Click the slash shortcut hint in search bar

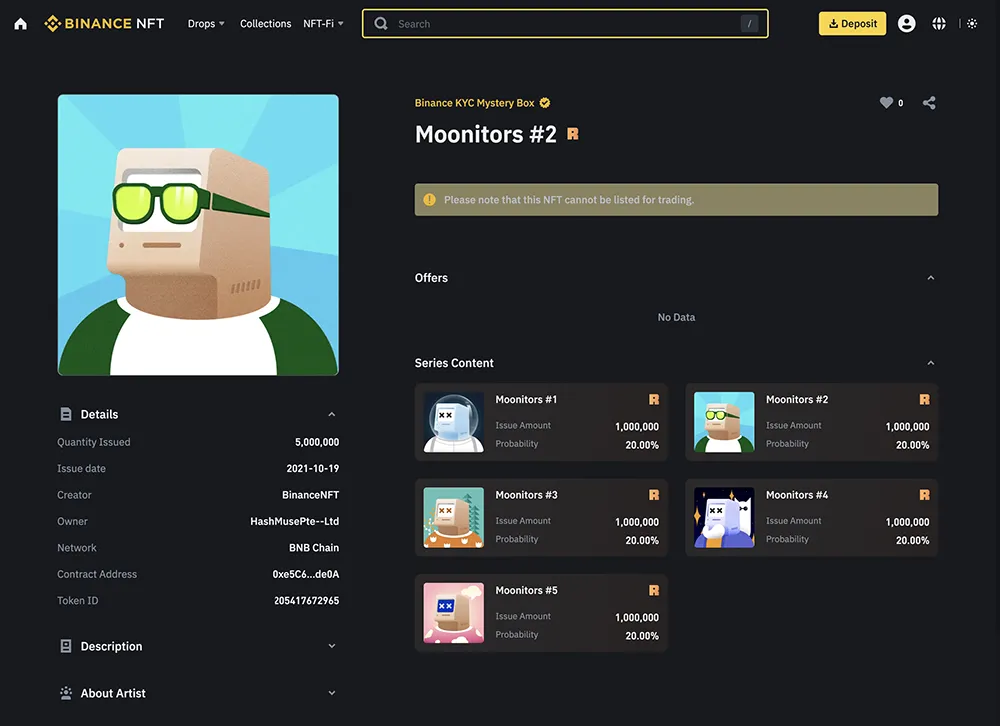pyautogui.click(x=749, y=24)
